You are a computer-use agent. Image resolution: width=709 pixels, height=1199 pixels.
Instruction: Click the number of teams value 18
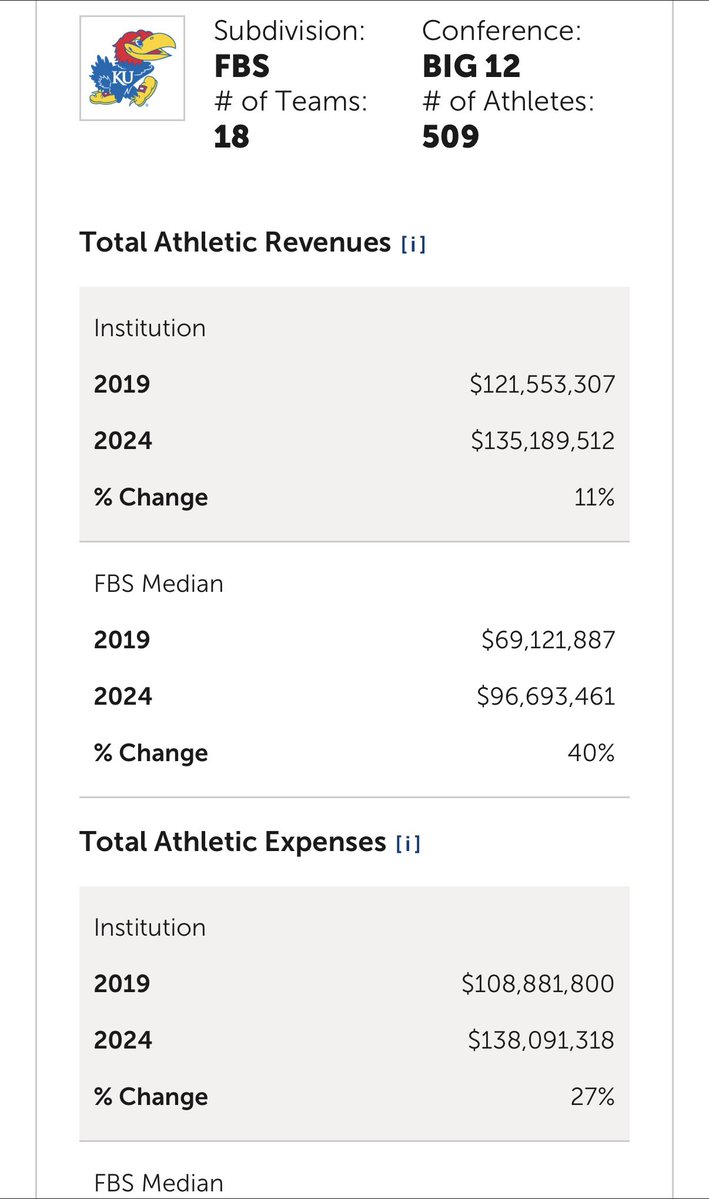[x=231, y=135]
